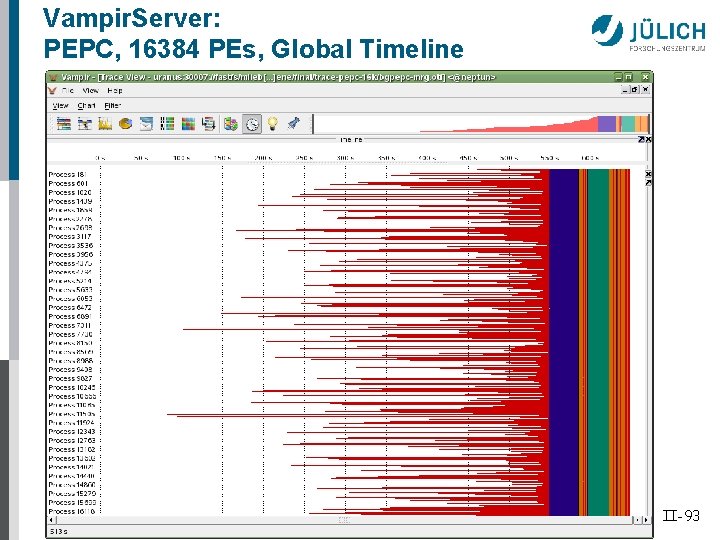Screen dimensions: 720x540
Task: Open the Global Timeline chart icon
Action: click(64, 124)
